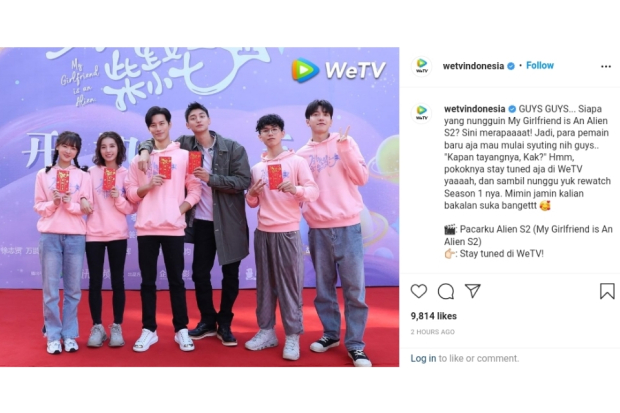This screenshot has height=413, width=620.
Task: Click the pointing hand emoji in the caption
Action: pyautogui.click(x=450, y=254)
